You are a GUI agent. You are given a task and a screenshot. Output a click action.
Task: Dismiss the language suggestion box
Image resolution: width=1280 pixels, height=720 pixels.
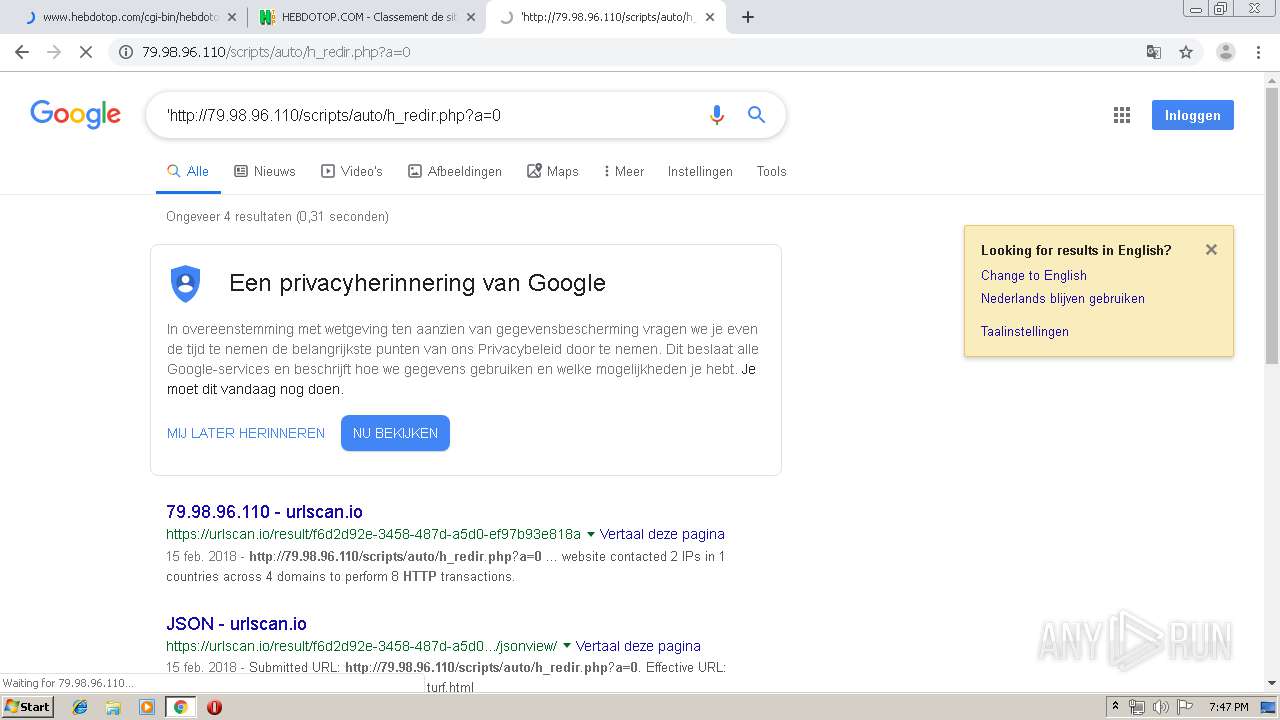click(x=1211, y=250)
